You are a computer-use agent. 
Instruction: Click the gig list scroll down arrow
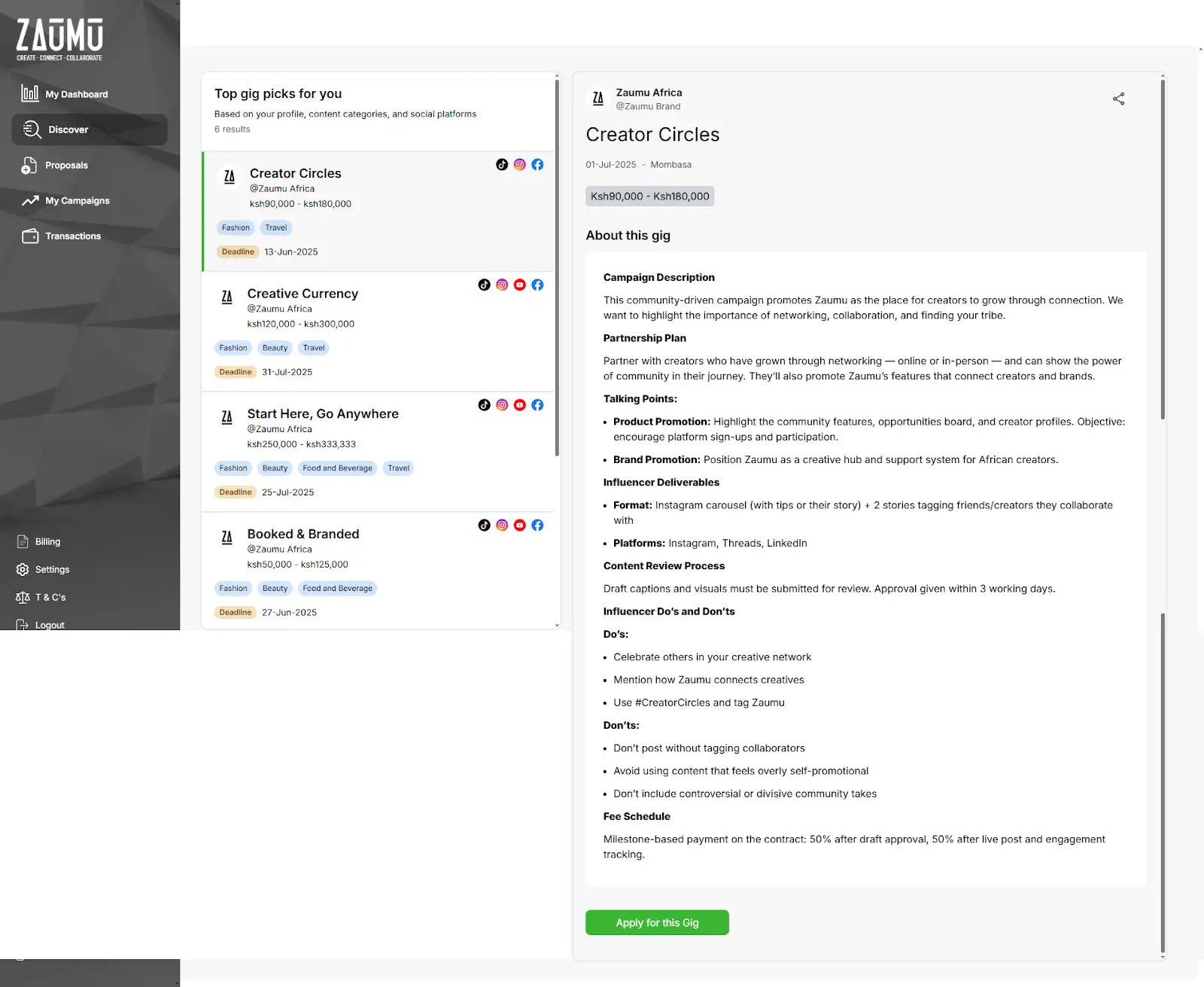pos(557,625)
